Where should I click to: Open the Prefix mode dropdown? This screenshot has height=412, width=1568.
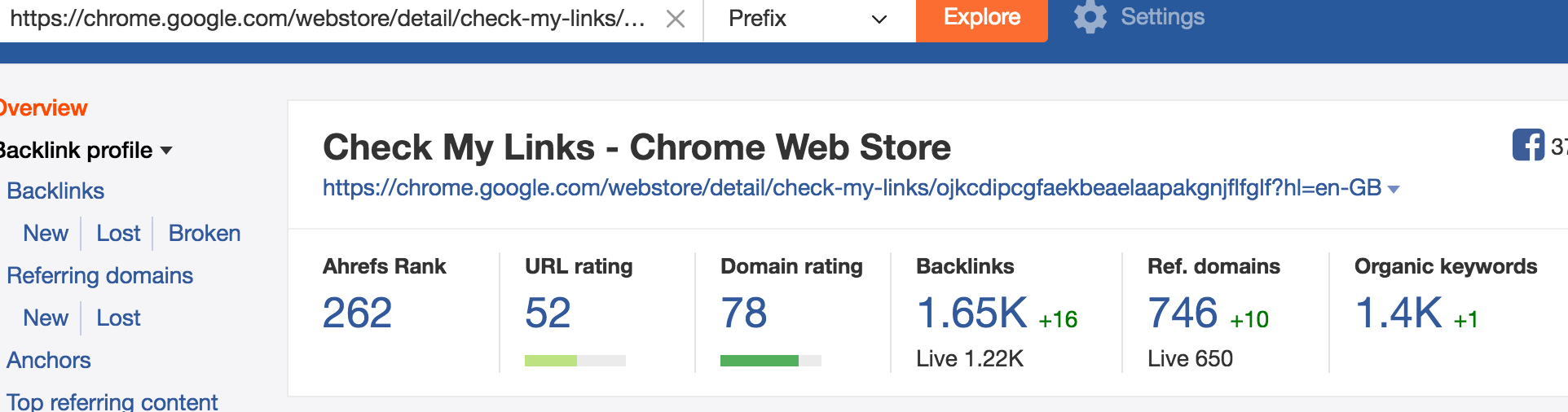[x=808, y=19]
